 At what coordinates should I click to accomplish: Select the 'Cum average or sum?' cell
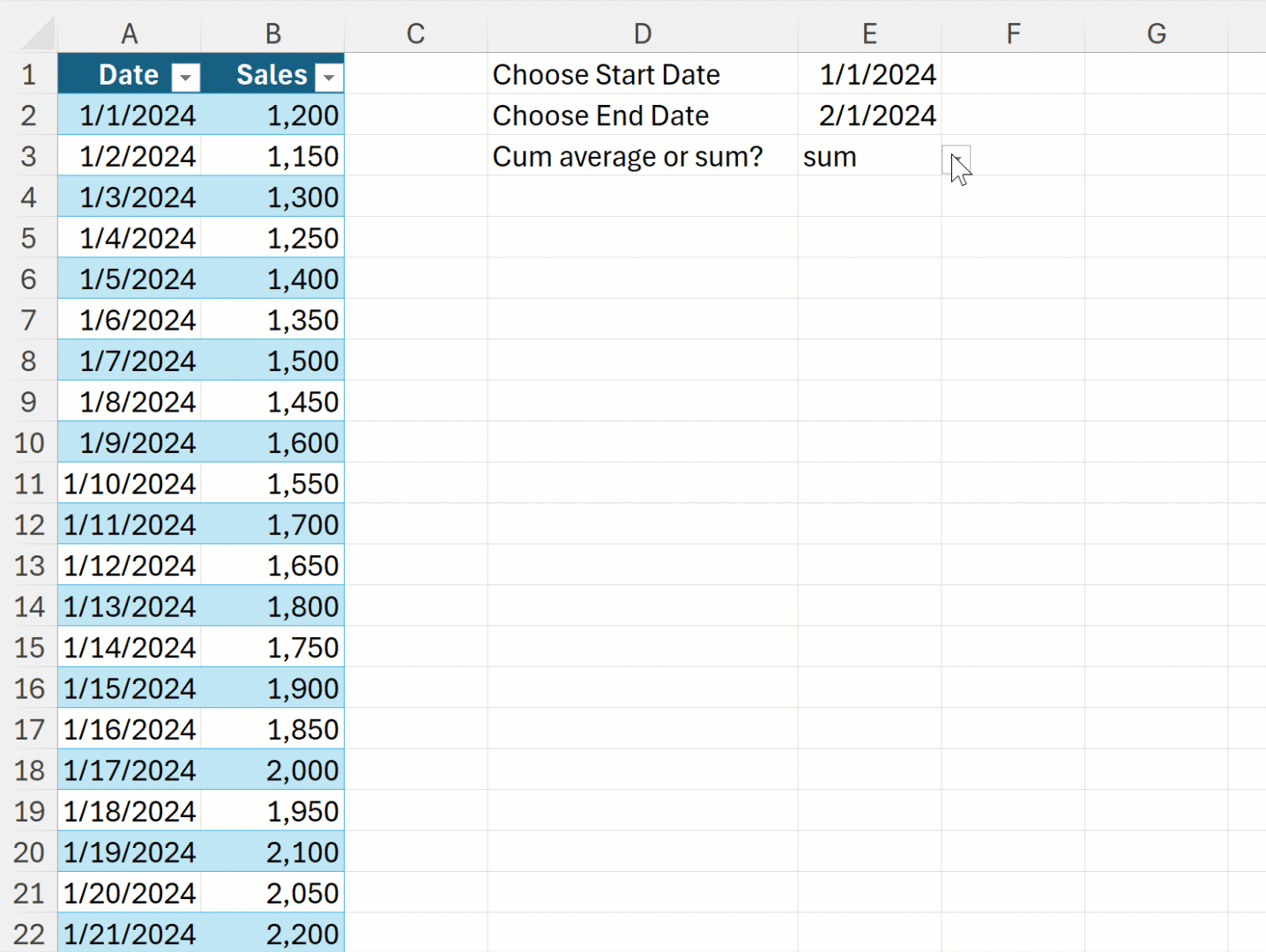click(x=643, y=156)
